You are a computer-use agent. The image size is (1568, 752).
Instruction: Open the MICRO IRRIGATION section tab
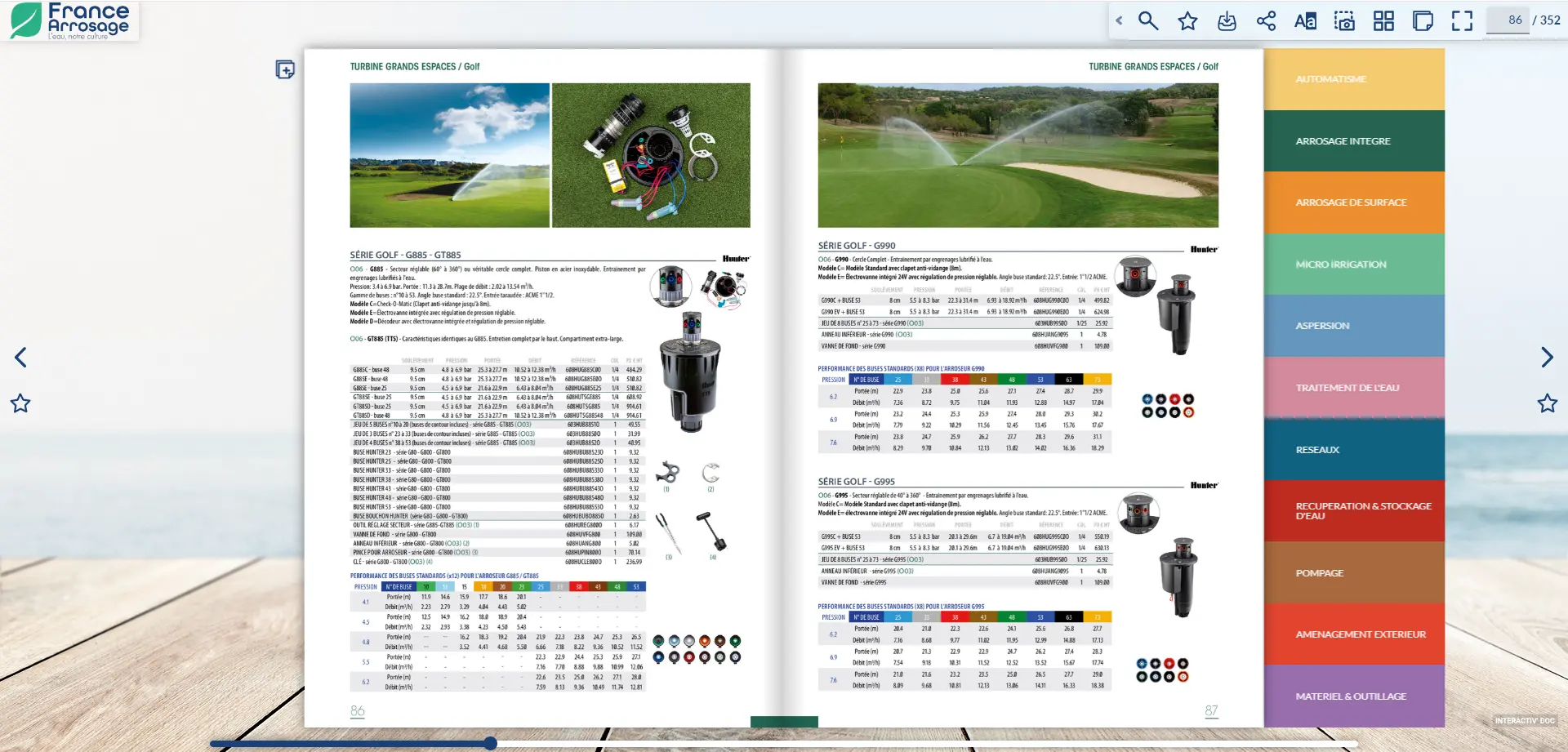click(1353, 265)
